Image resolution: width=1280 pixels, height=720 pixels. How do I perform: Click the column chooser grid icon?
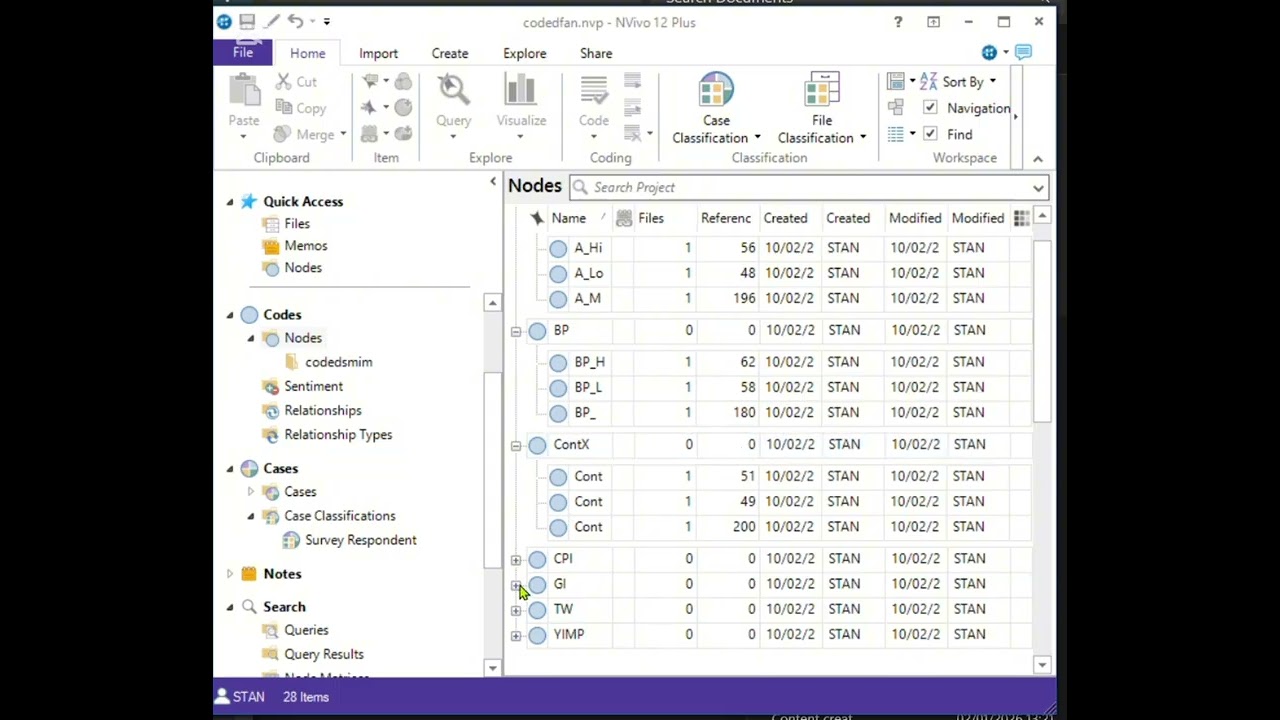[x=1021, y=218]
